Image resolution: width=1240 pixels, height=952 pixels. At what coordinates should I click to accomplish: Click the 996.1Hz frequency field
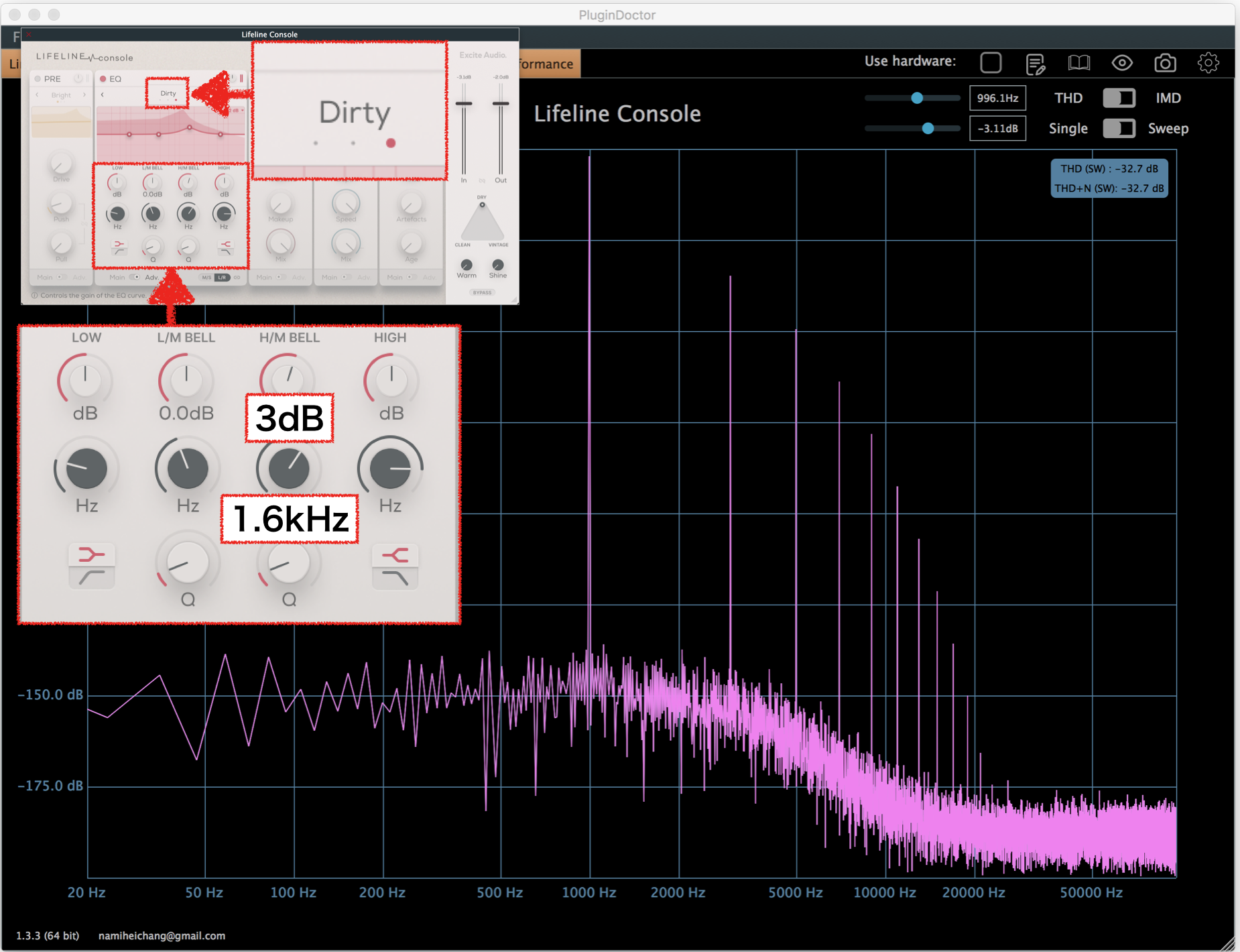[997, 98]
